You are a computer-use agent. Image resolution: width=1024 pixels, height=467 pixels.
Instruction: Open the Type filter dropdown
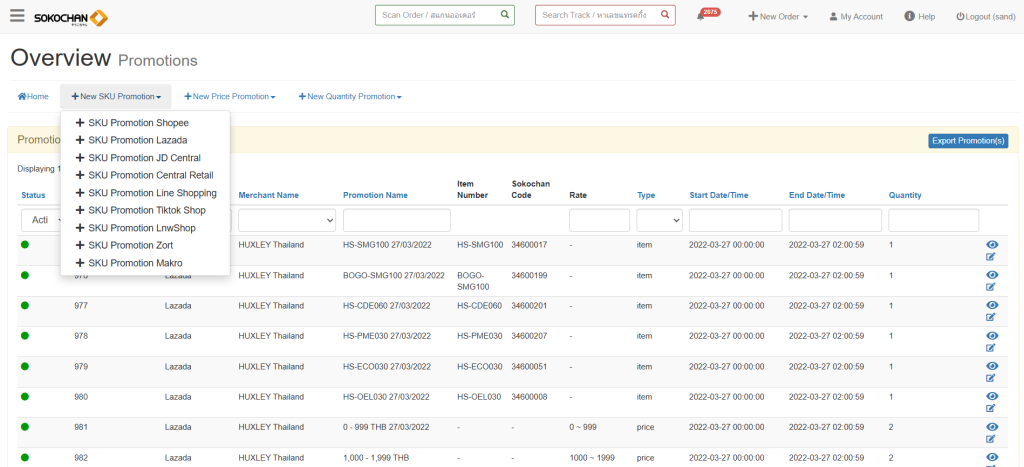tap(659, 220)
